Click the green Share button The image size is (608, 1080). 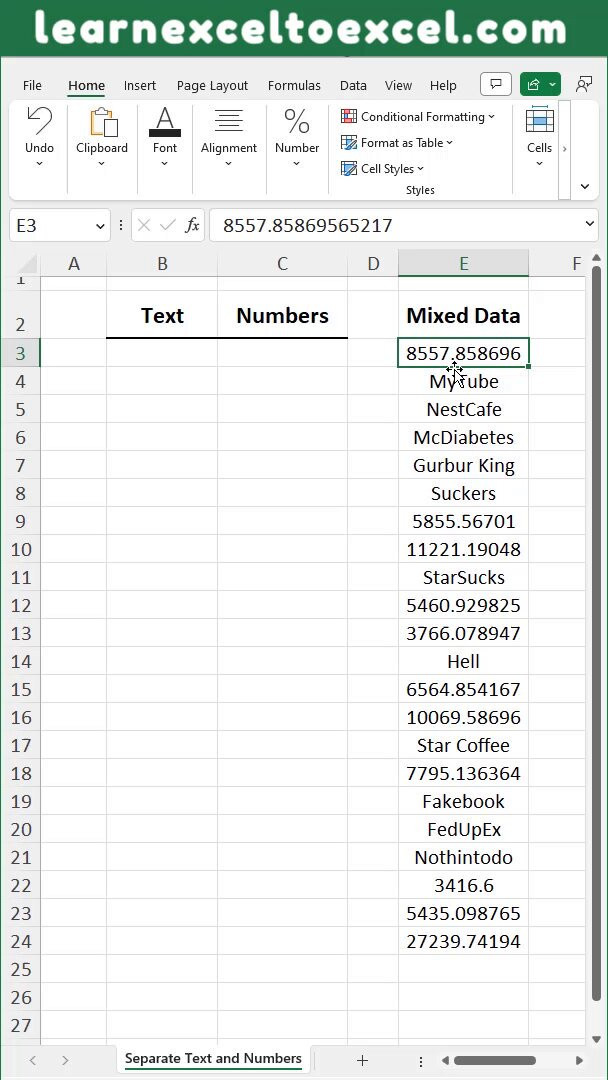point(541,85)
